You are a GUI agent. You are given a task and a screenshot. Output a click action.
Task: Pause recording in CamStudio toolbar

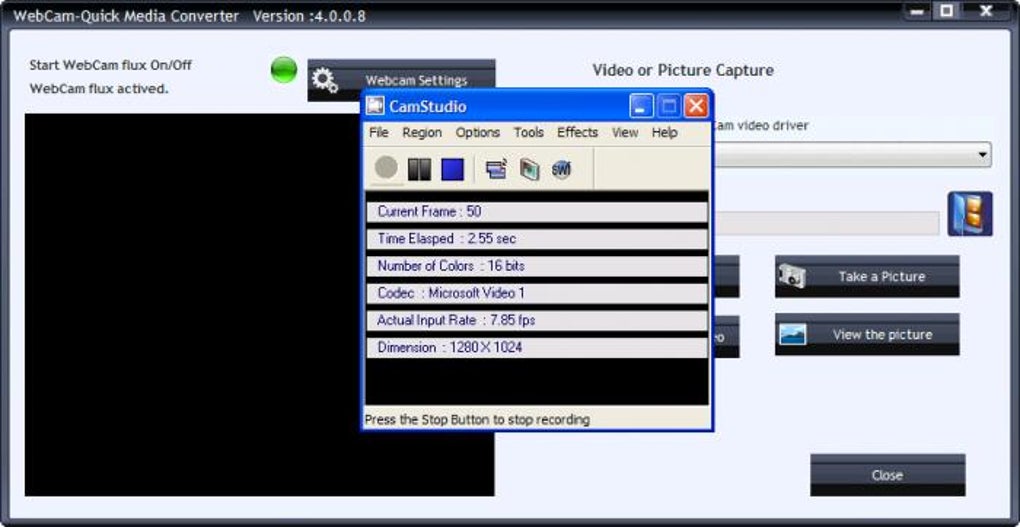click(x=420, y=169)
